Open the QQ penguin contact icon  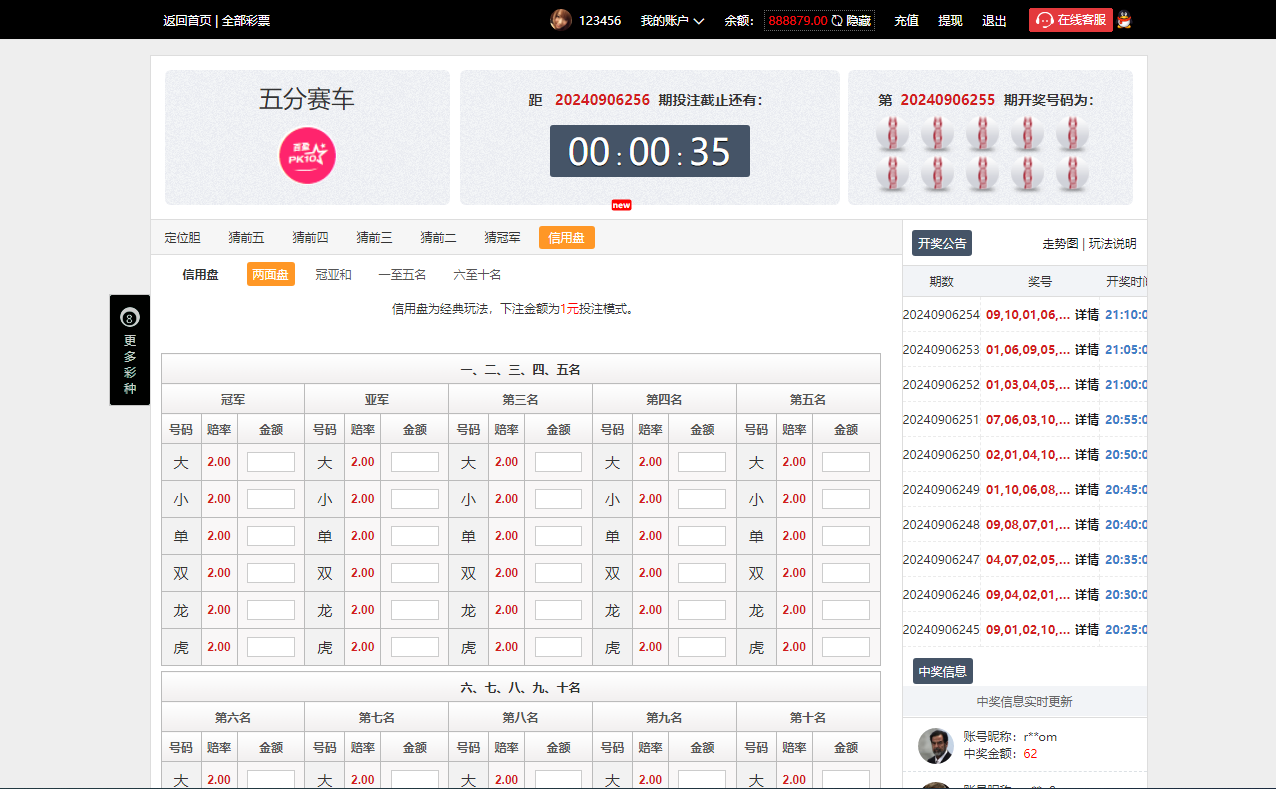pos(1124,20)
